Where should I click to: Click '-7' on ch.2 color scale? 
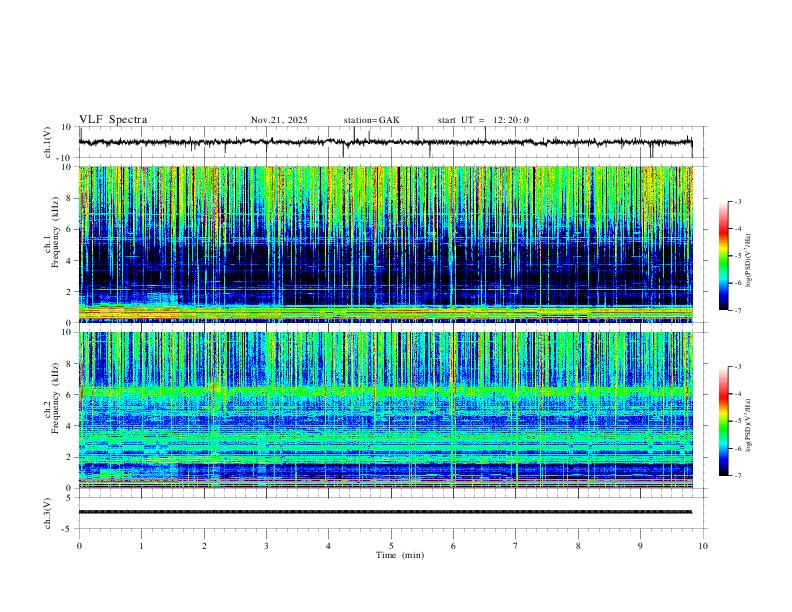(x=737, y=475)
